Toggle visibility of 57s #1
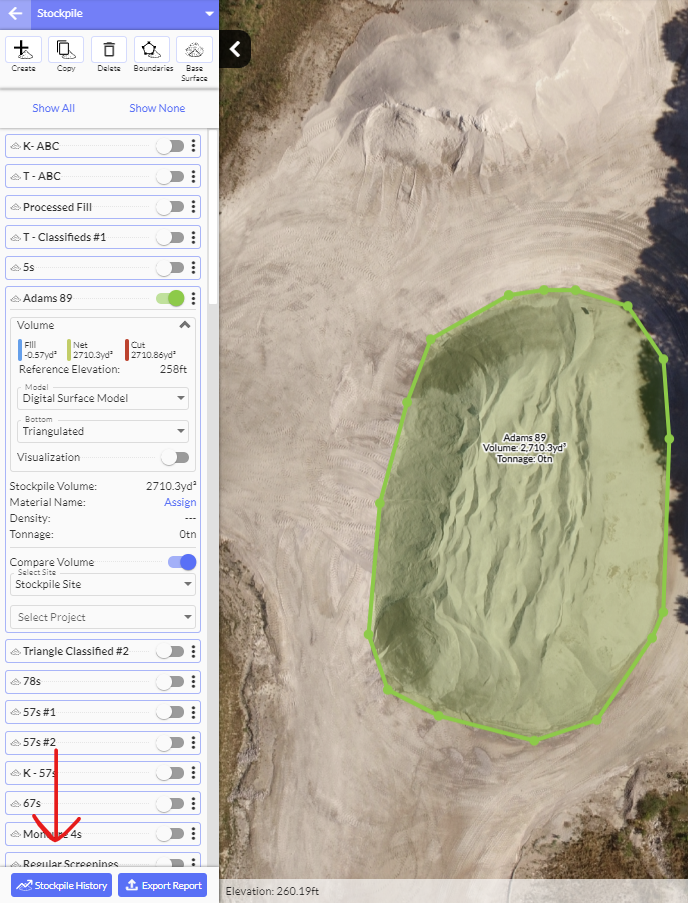Image resolution: width=688 pixels, height=903 pixels. pos(170,712)
